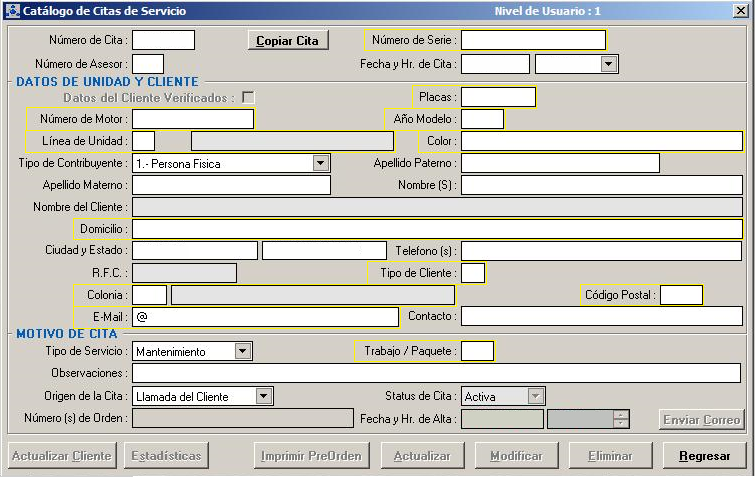Toggle Datos del Cliente Verificados checkbox

point(248,98)
